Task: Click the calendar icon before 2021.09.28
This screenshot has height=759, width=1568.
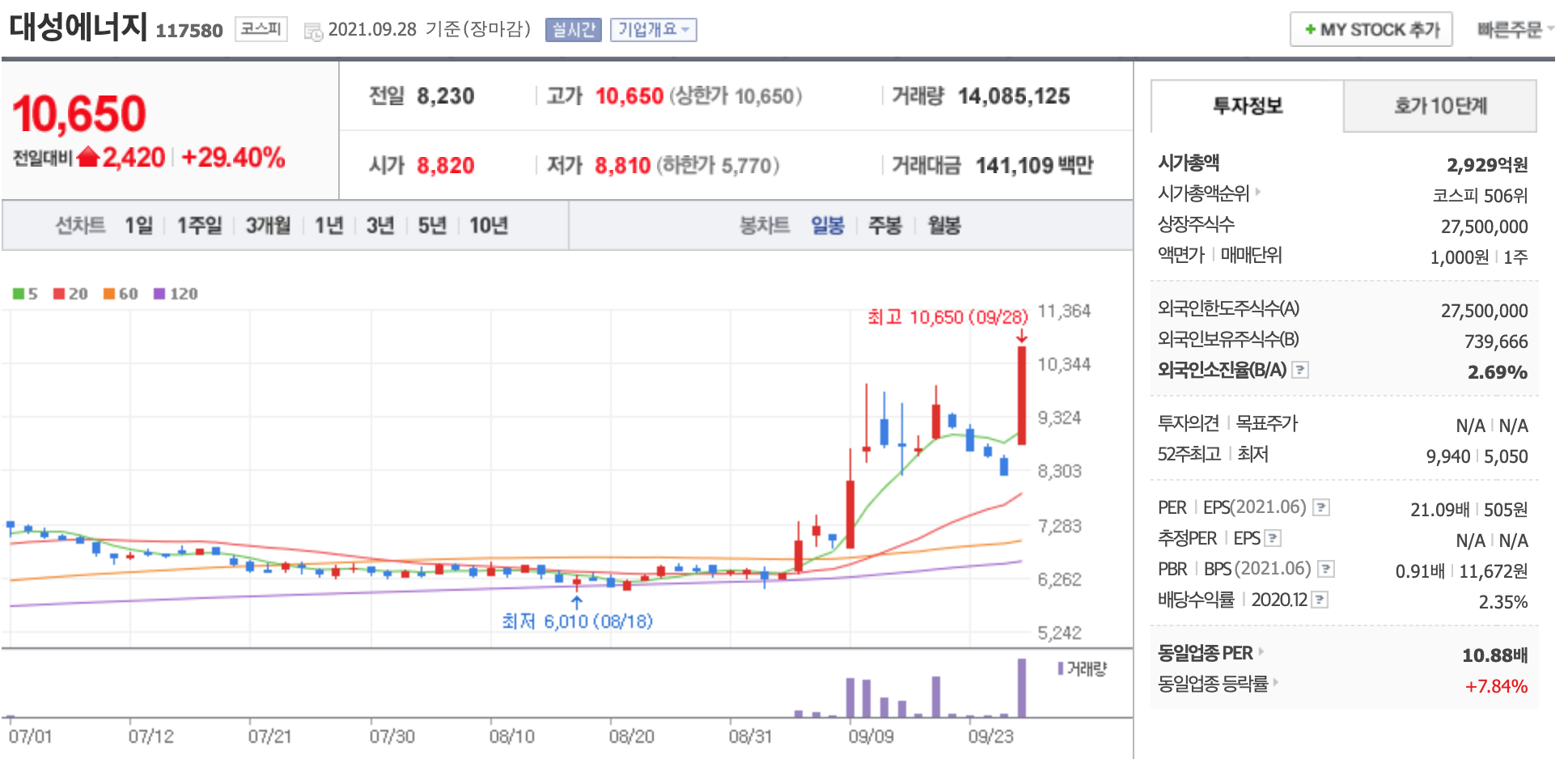Action: click(x=312, y=32)
